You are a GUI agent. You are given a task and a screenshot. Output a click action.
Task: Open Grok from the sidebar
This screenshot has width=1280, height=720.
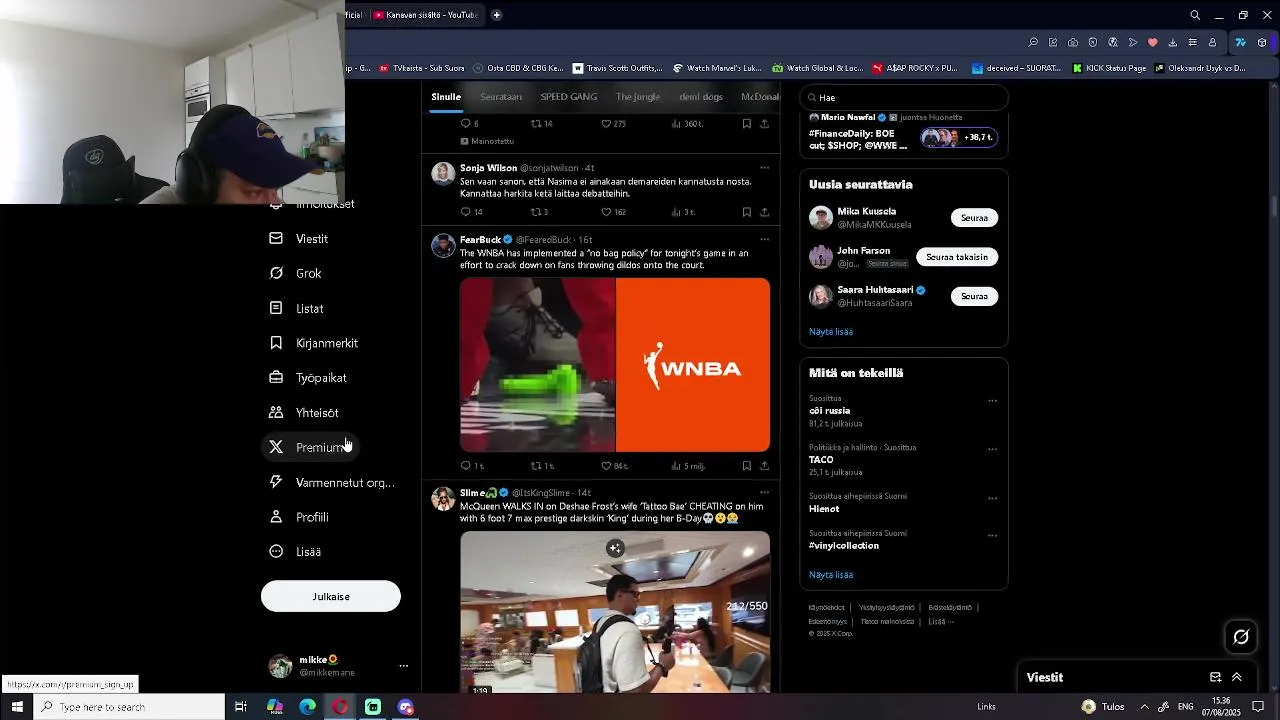coord(296,273)
